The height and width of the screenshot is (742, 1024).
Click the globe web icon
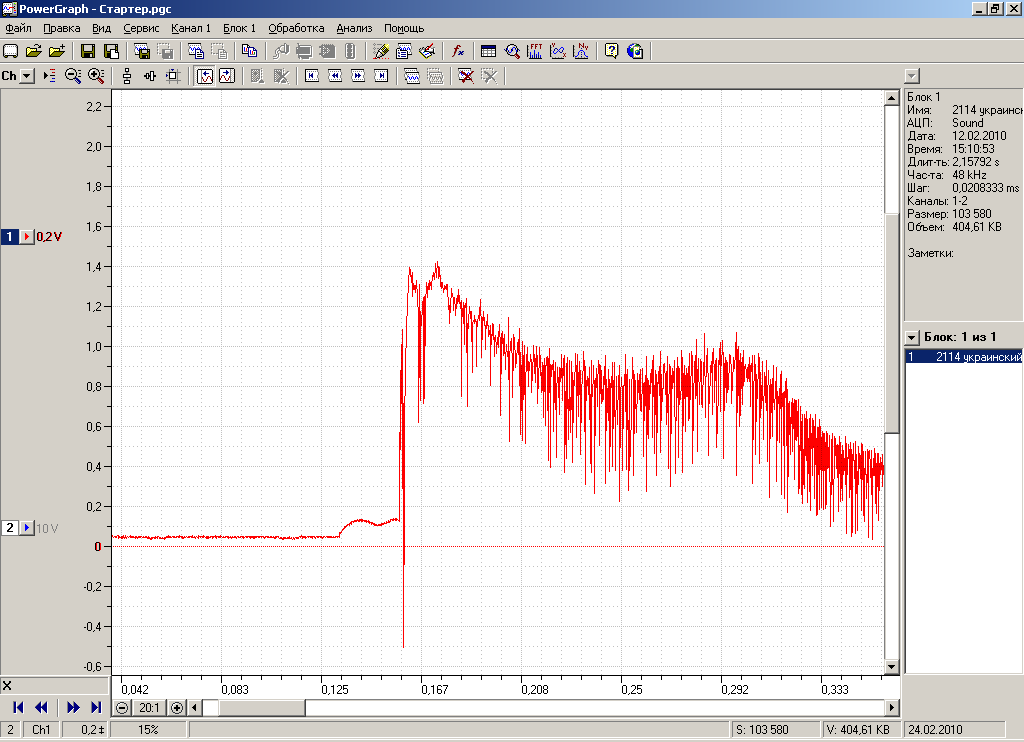pos(635,51)
